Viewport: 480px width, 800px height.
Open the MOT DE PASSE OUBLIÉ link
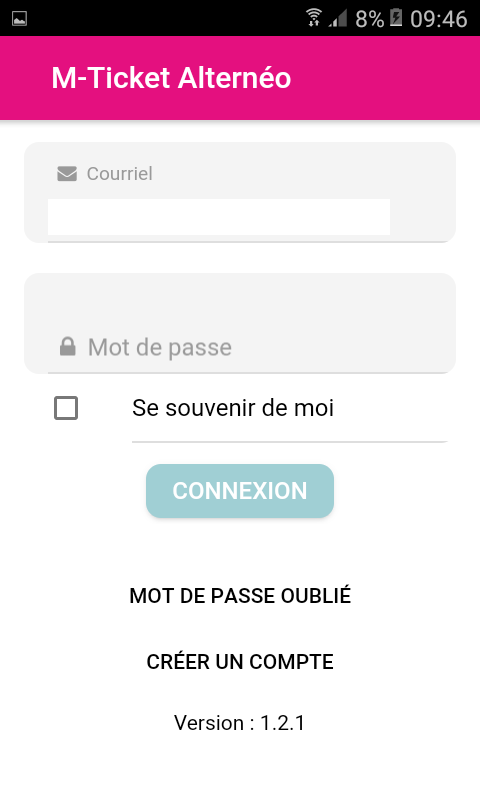(x=240, y=595)
